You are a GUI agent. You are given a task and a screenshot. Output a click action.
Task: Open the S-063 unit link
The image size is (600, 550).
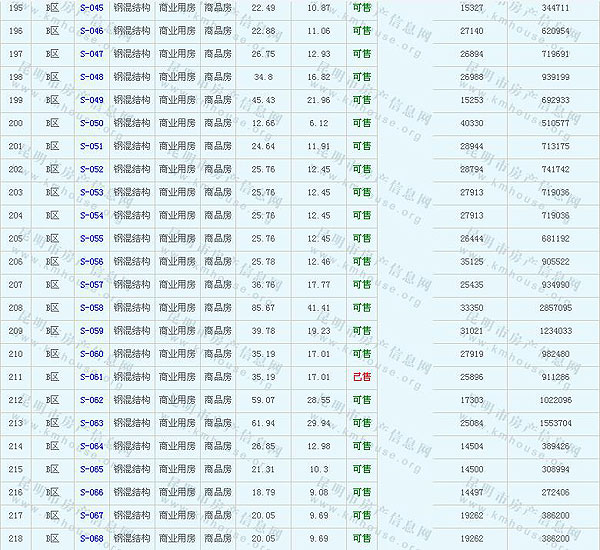coord(91,423)
